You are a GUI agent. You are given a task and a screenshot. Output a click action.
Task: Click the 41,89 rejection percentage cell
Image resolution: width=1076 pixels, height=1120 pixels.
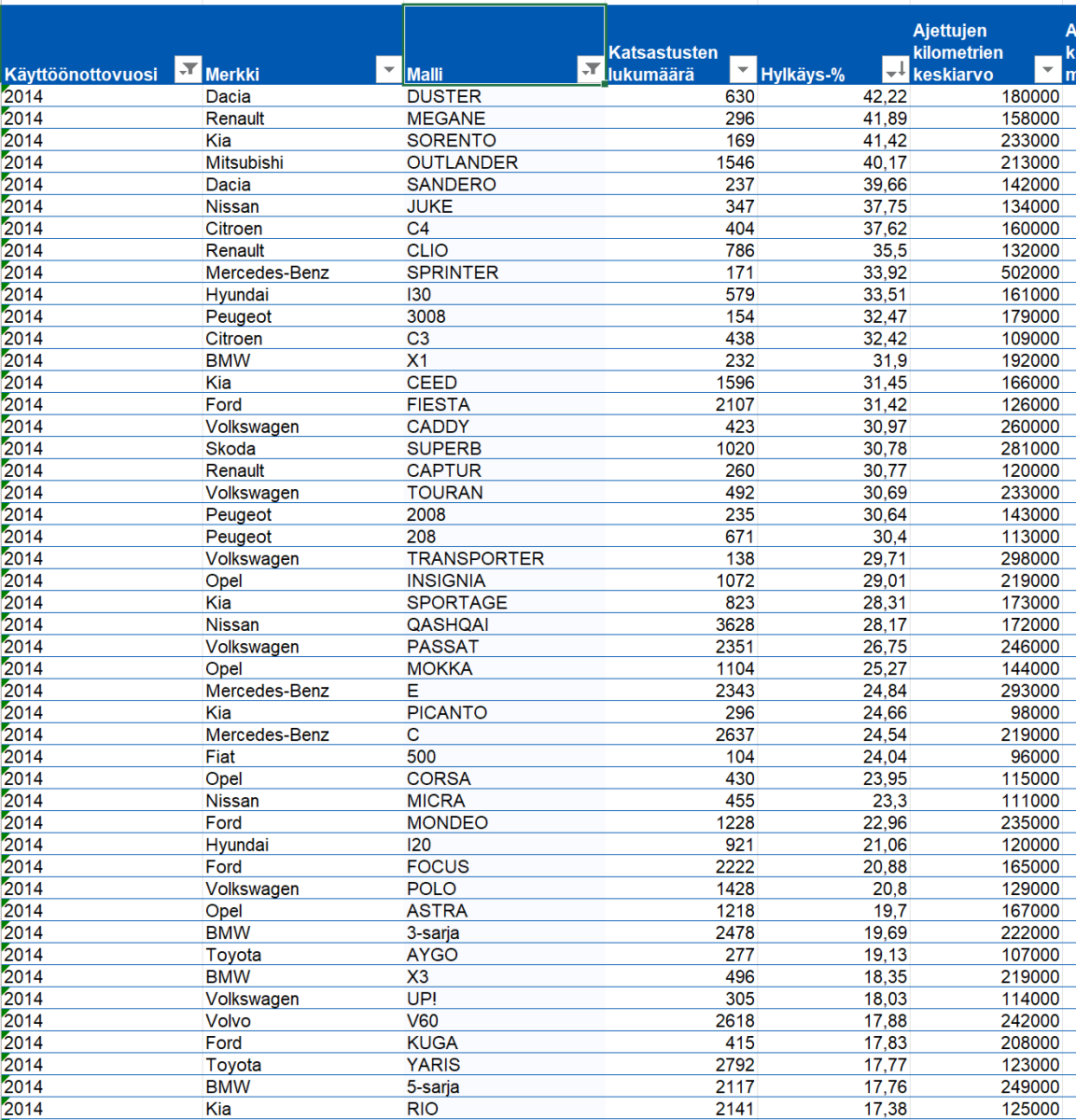pyautogui.click(x=833, y=119)
